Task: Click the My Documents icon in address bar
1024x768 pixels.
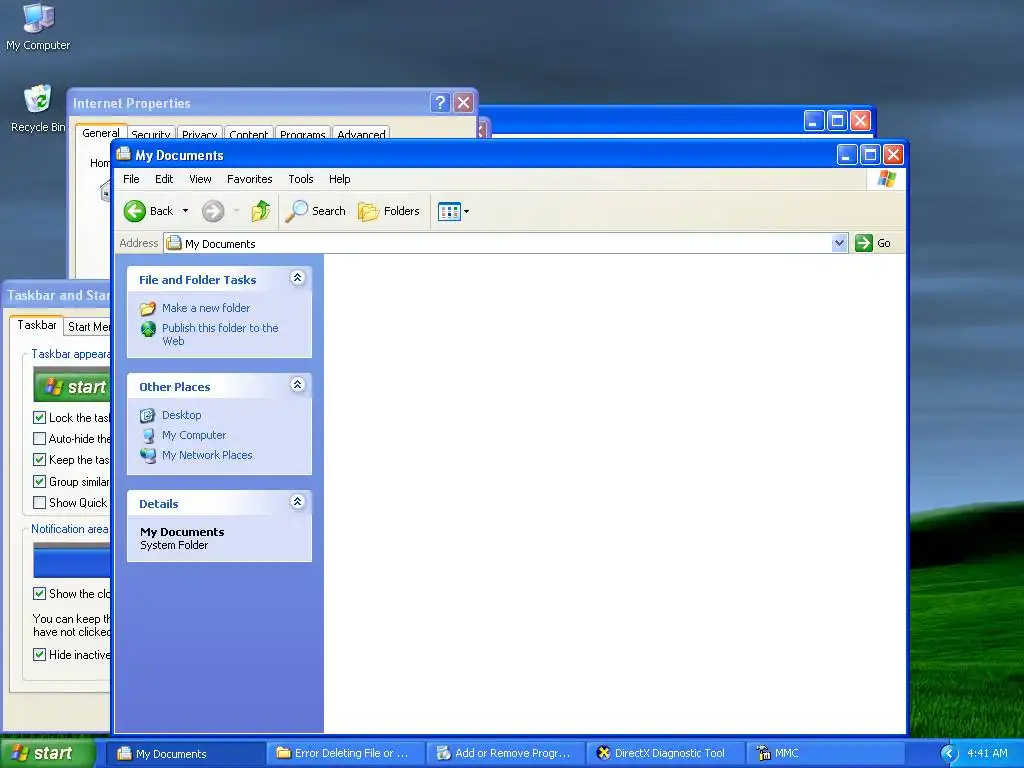Action: (x=174, y=243)
